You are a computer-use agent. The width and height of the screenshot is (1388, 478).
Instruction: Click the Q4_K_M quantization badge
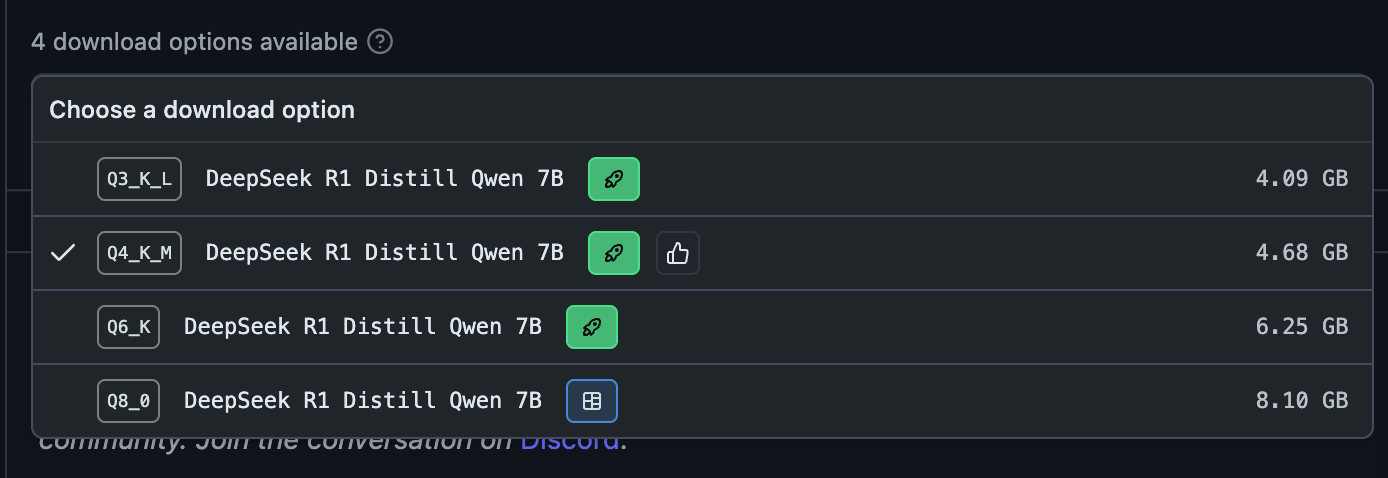[139, 253]
